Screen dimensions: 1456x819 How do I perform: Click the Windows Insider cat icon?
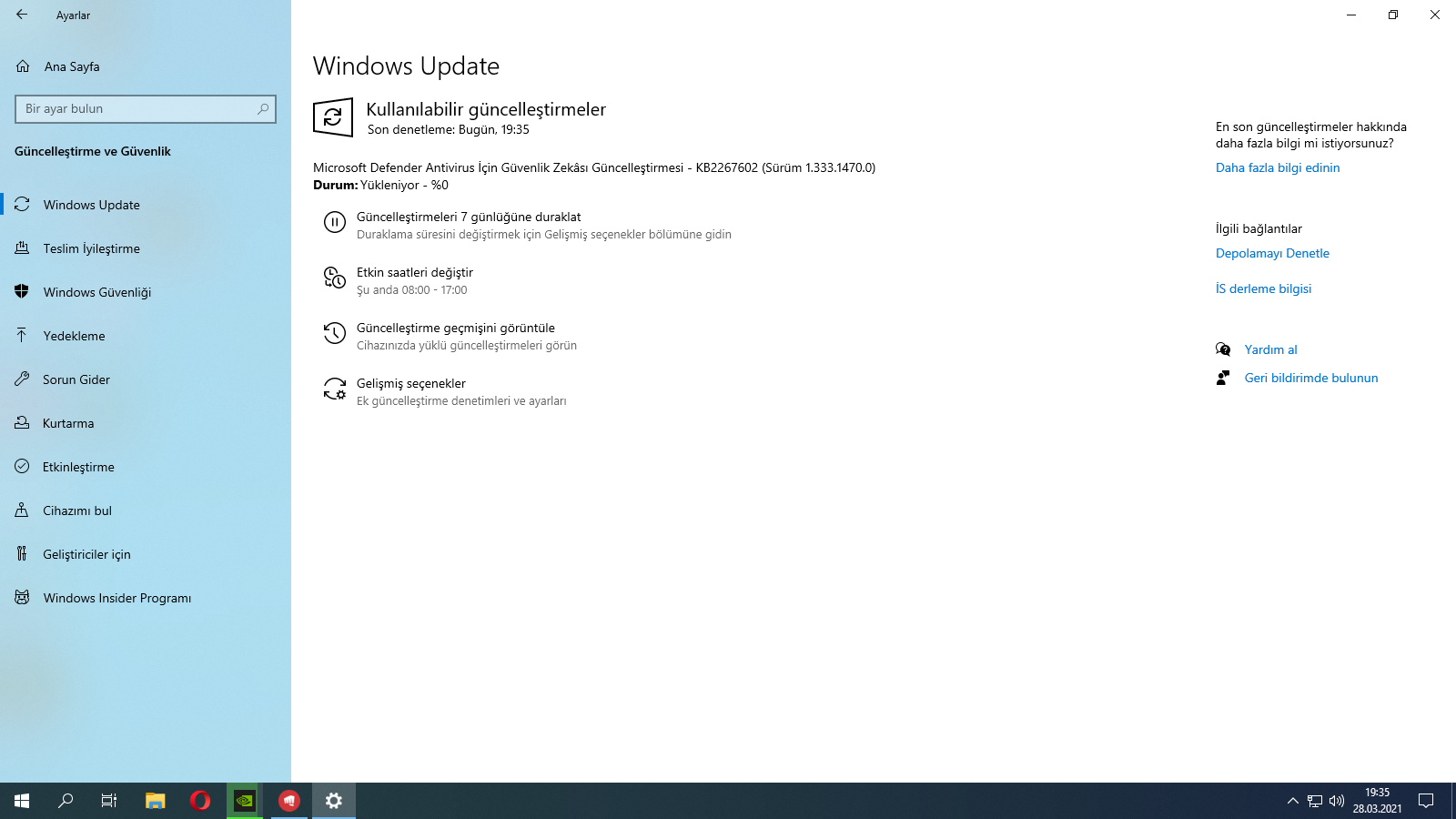tap(22, 598)
